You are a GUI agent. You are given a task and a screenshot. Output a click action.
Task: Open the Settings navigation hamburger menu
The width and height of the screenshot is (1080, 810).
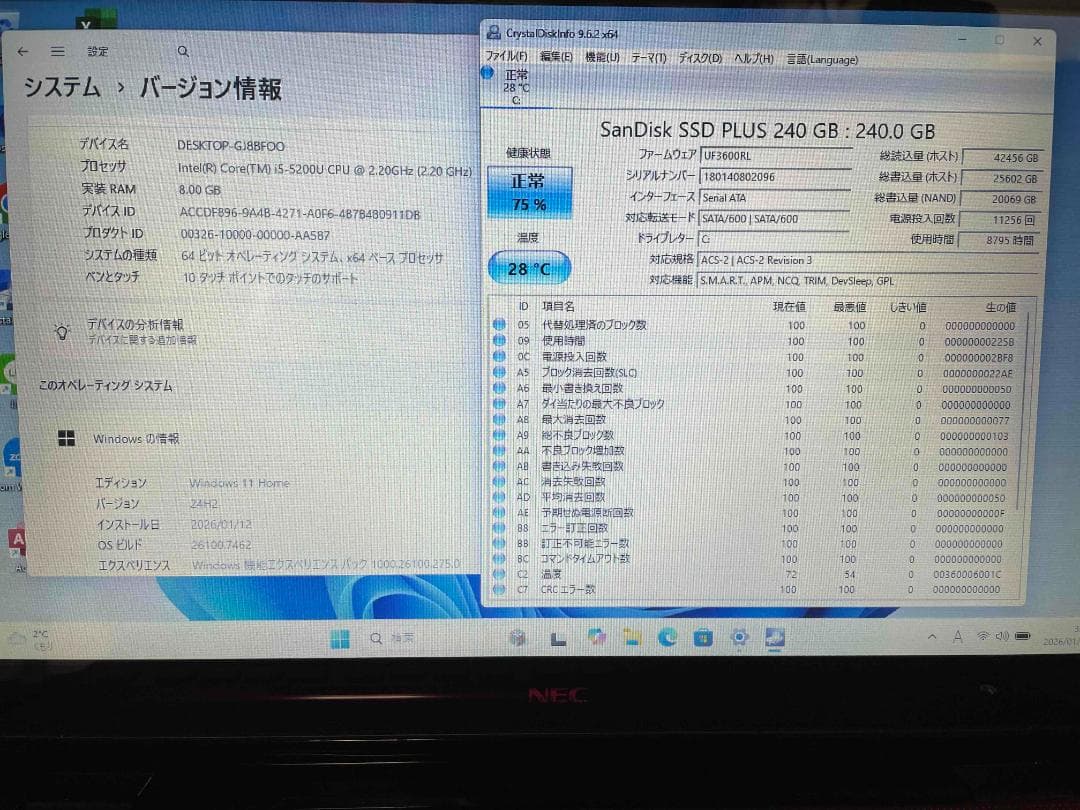pyautogui.click(x=57, y=50)
